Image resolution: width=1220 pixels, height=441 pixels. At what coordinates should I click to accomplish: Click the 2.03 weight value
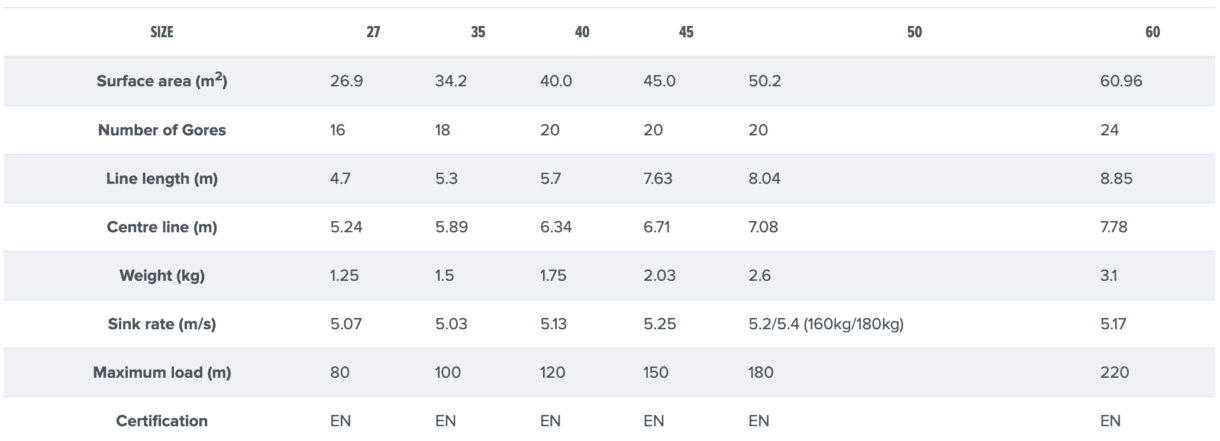point(659,276)
